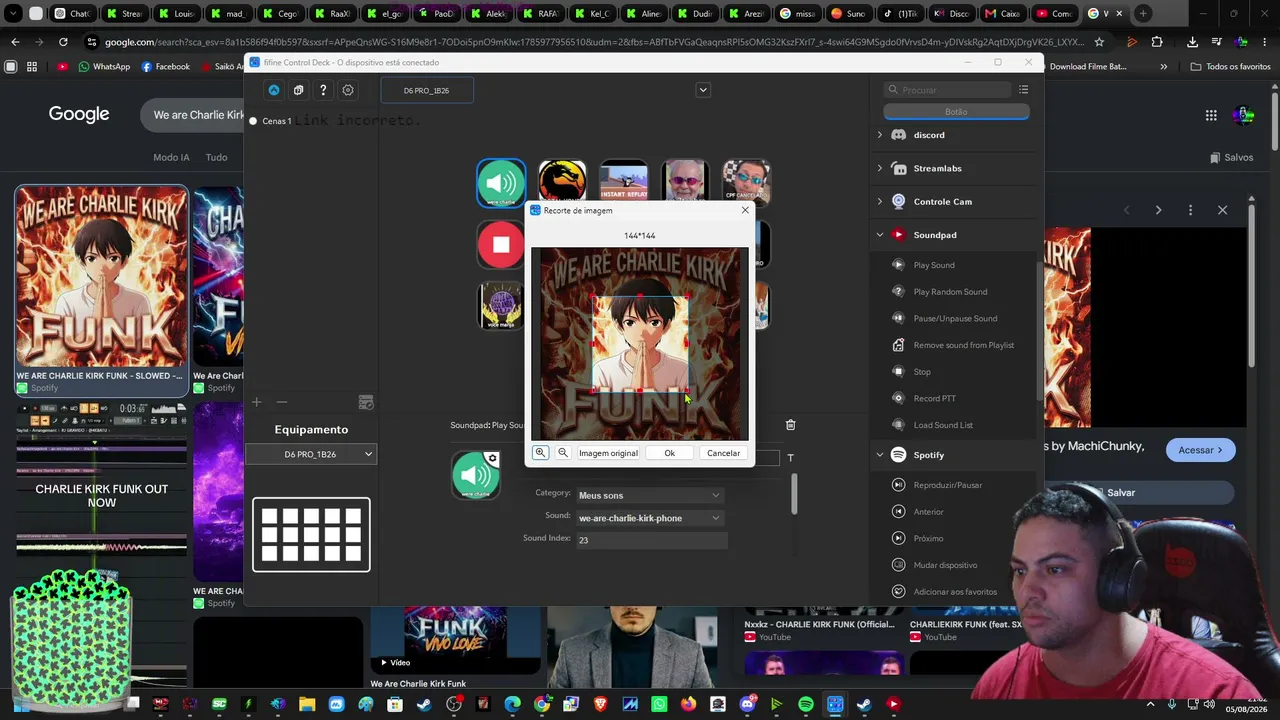
Task: Select the Pause/Unpause Sound action
Action: coord(955,318)
